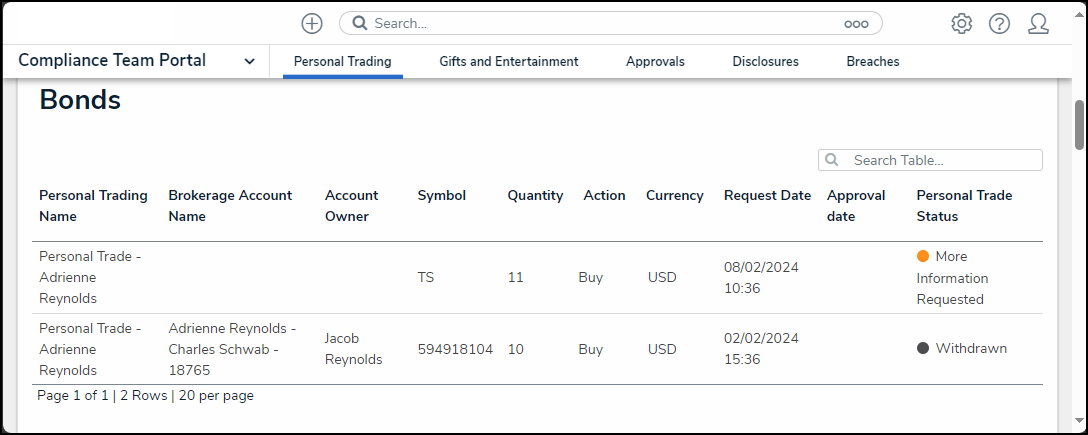Open the user profile icon
This screenshot has height=435, width=1088.
(x=1038, y=24)
